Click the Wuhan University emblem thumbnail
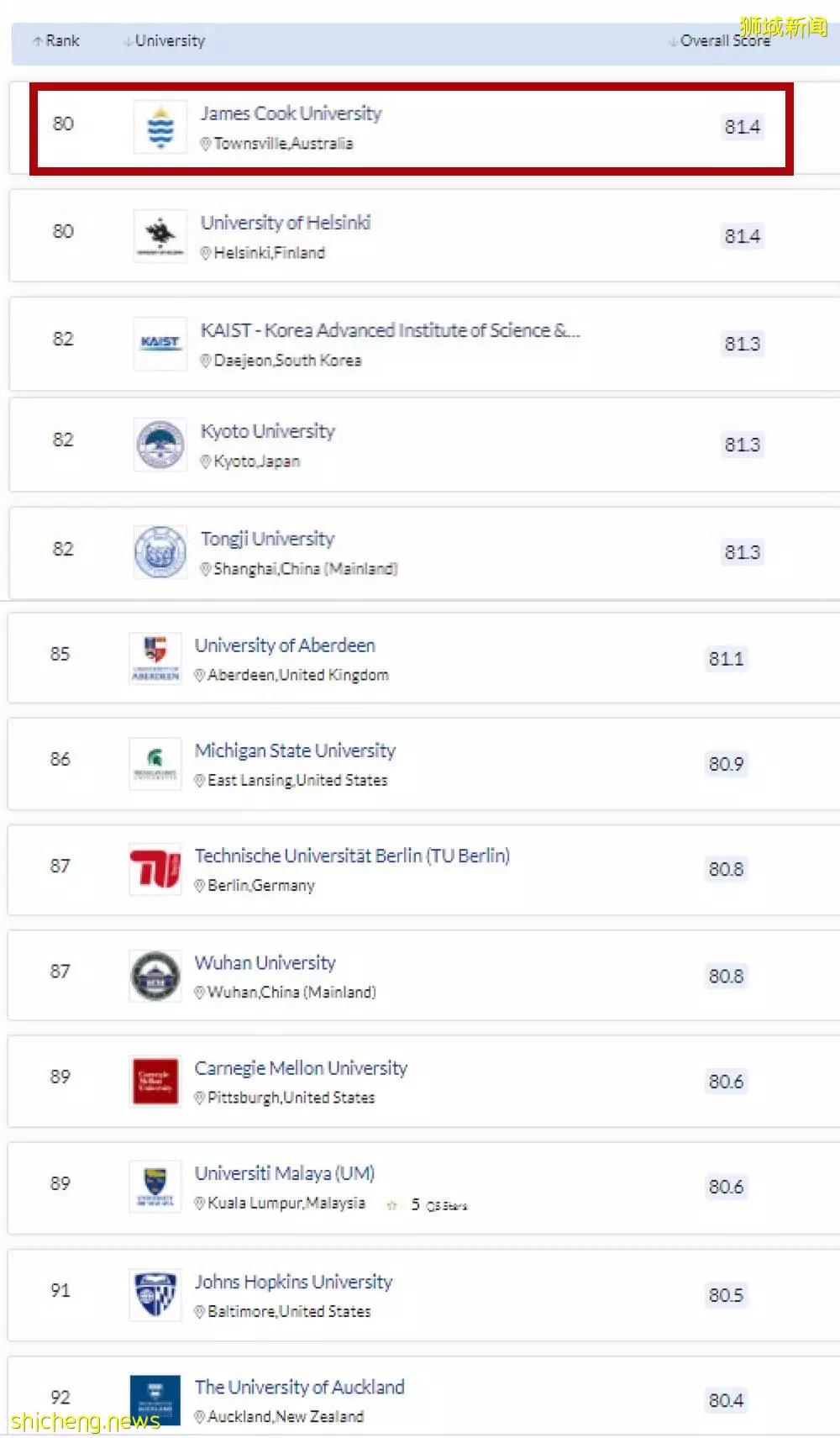The height and width of the screenshot is (1438, 840). click(155, 976)
